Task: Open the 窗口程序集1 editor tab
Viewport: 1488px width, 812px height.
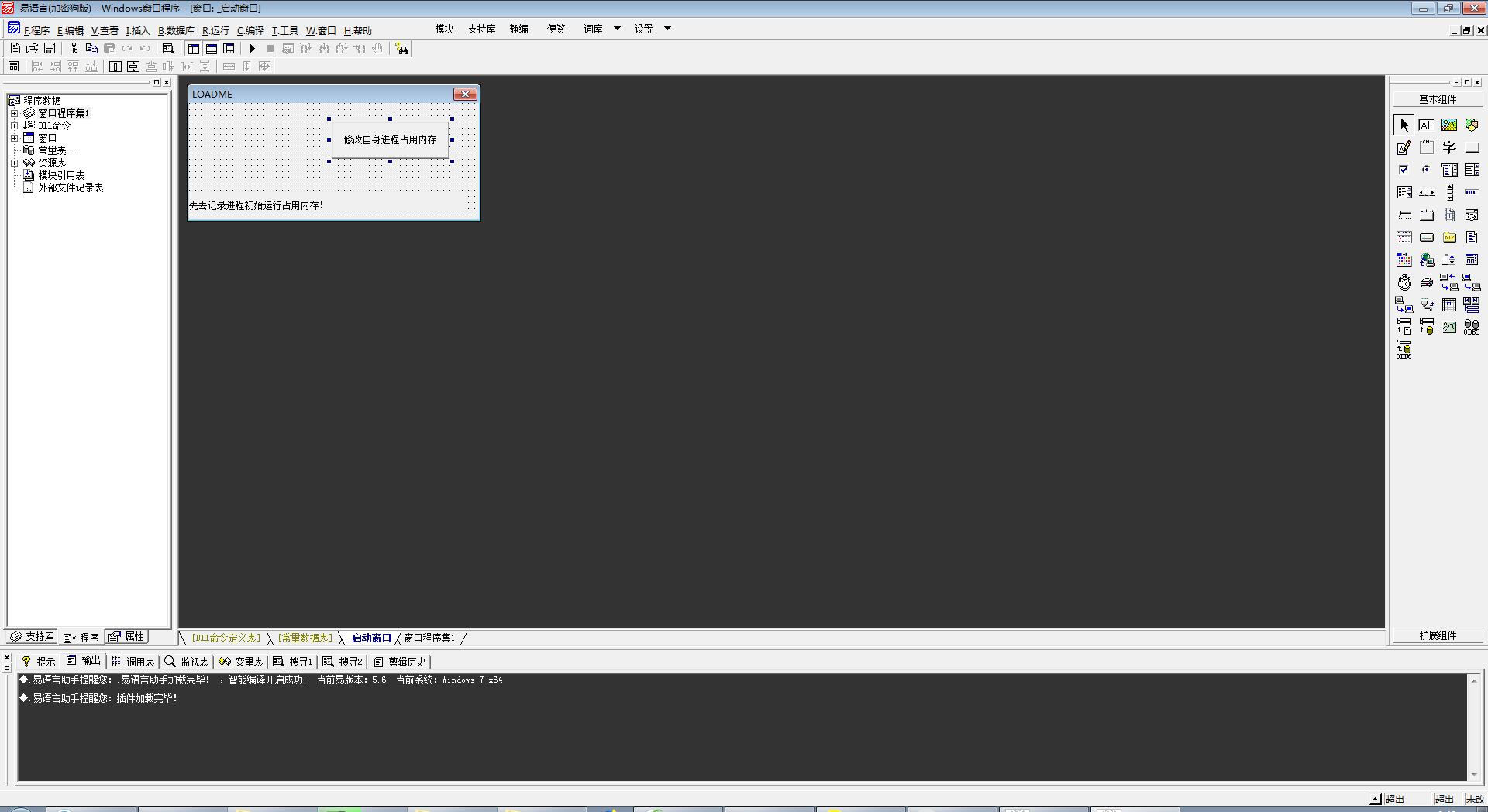Action: 429,638
